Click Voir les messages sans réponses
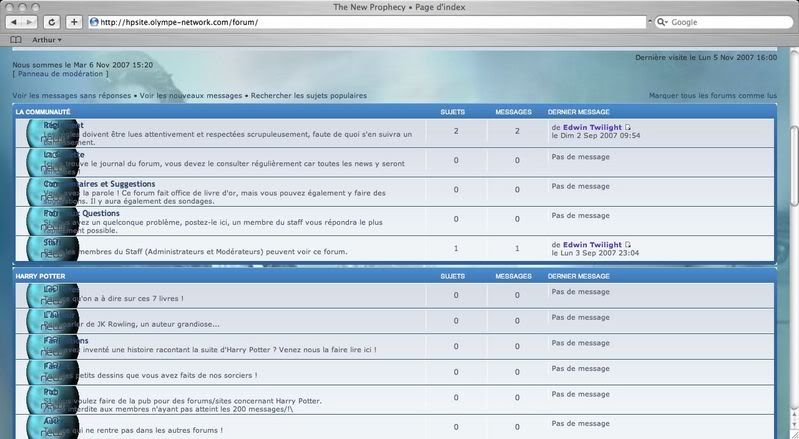Screen dimensions: 799x439 pyautogui.click(x=71, y=96)
